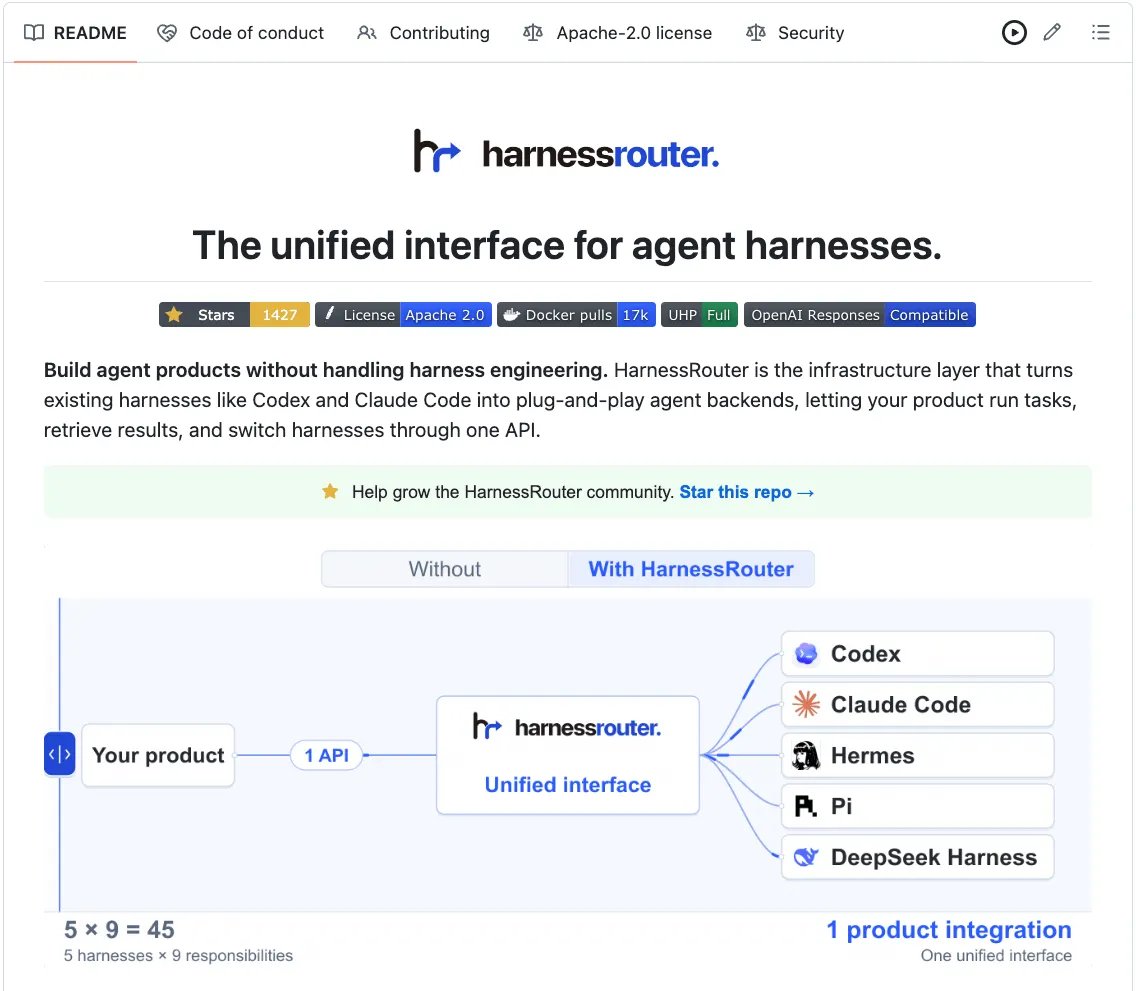The width and height of the screenshot is (1136, 991).
Task: Open the OpenAI Responses Compatible badge
Action: tap(860, 315)
